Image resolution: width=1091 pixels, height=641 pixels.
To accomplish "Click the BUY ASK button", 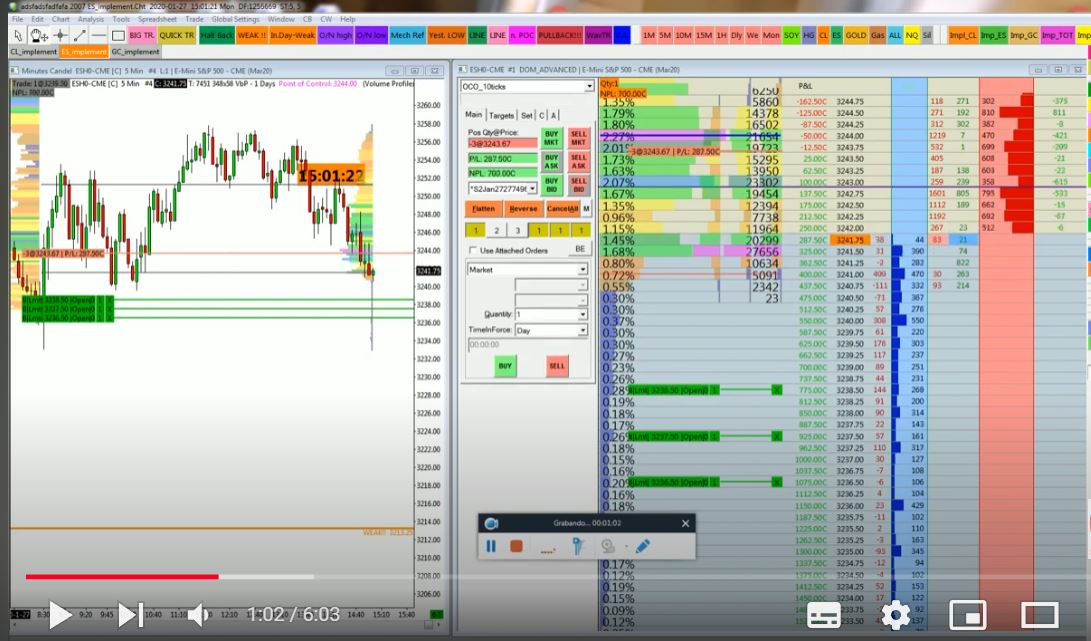I will tap(551, 161).
